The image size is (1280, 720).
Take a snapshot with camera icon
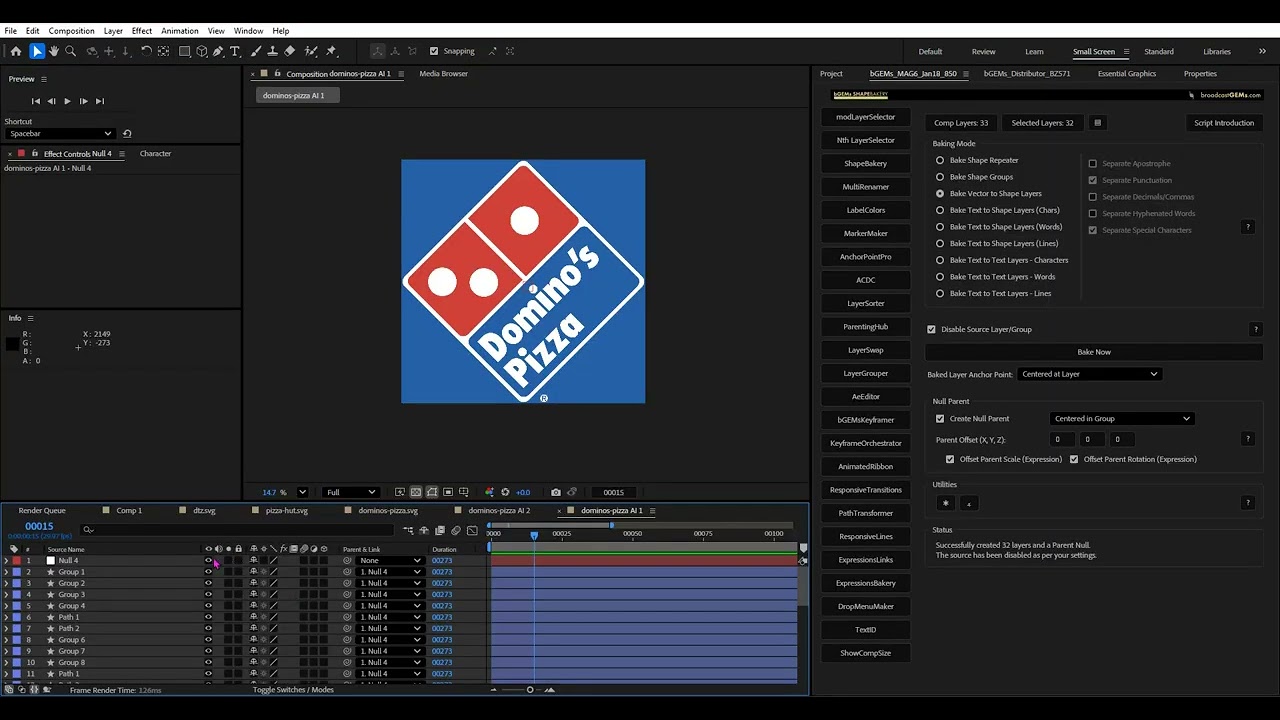556,492
